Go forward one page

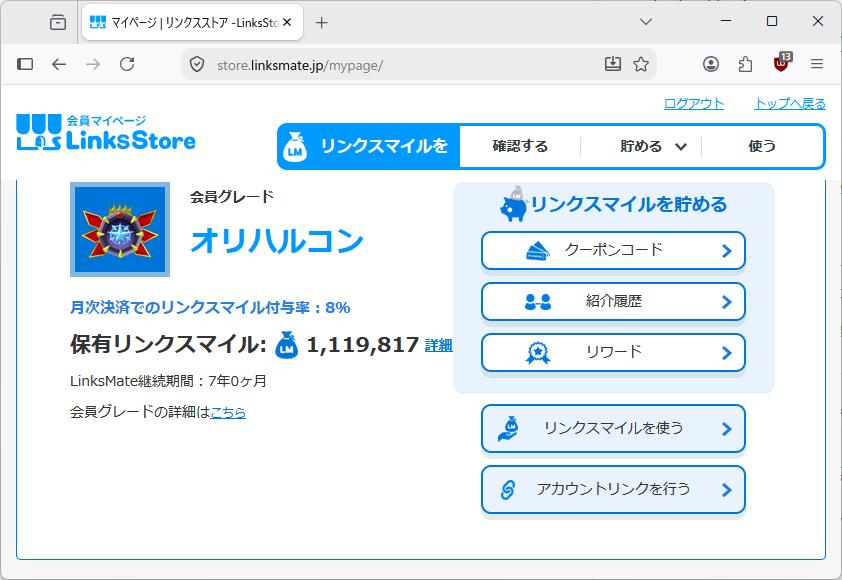tap(93, 64)
